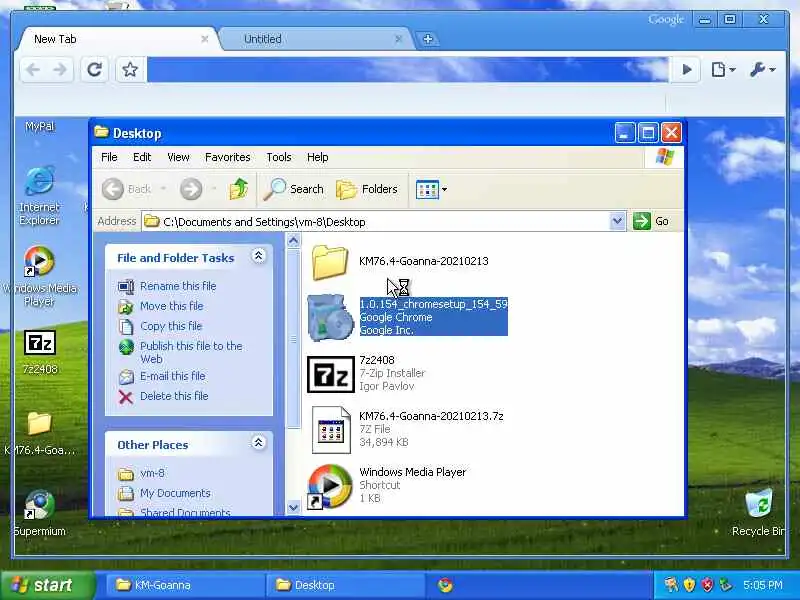This screenshot has width=800, height=600.
Task: Open the Tools menu in Explorer
Action: [x=279, y=157]
